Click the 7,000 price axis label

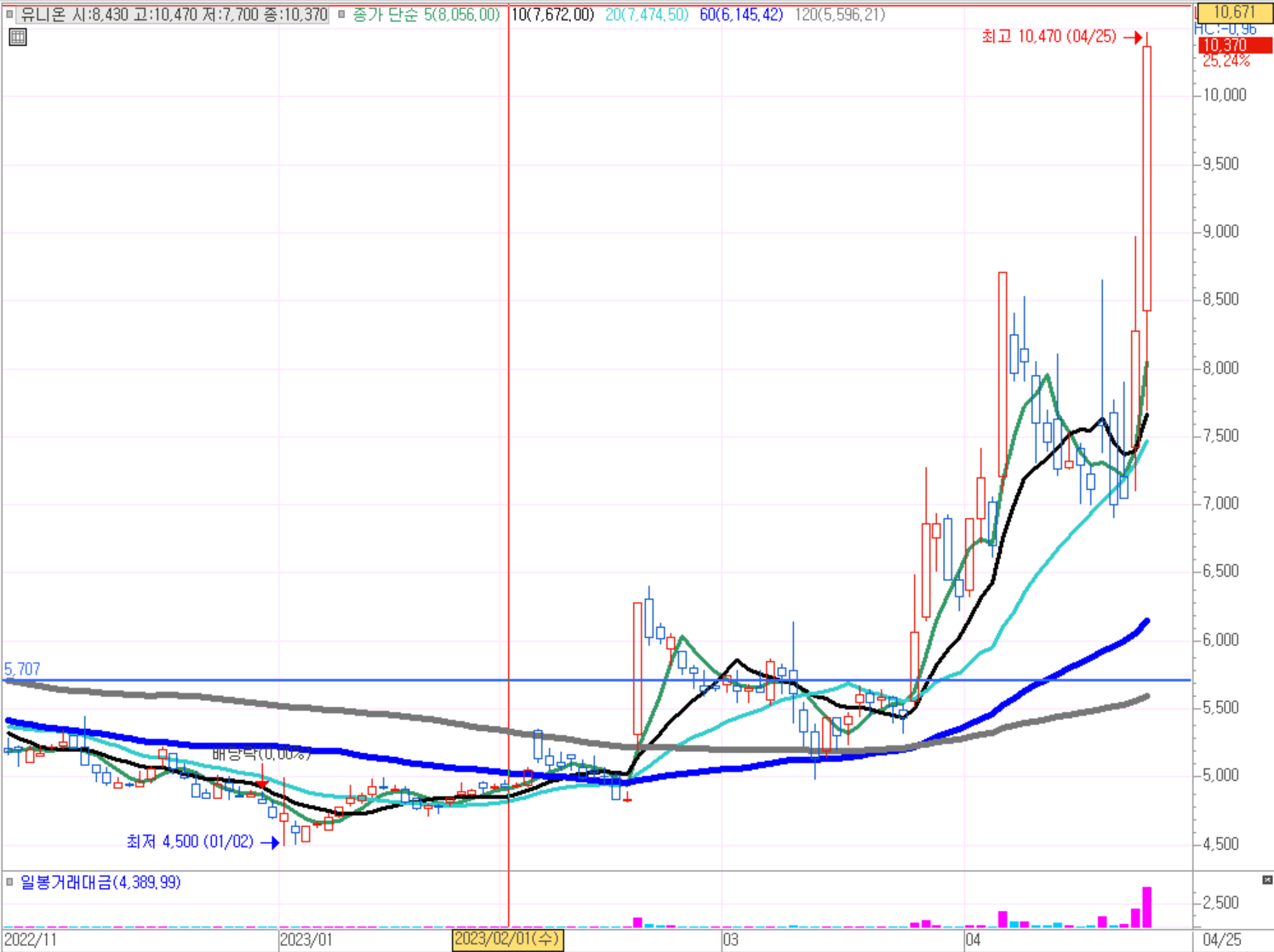[1221, 504]
